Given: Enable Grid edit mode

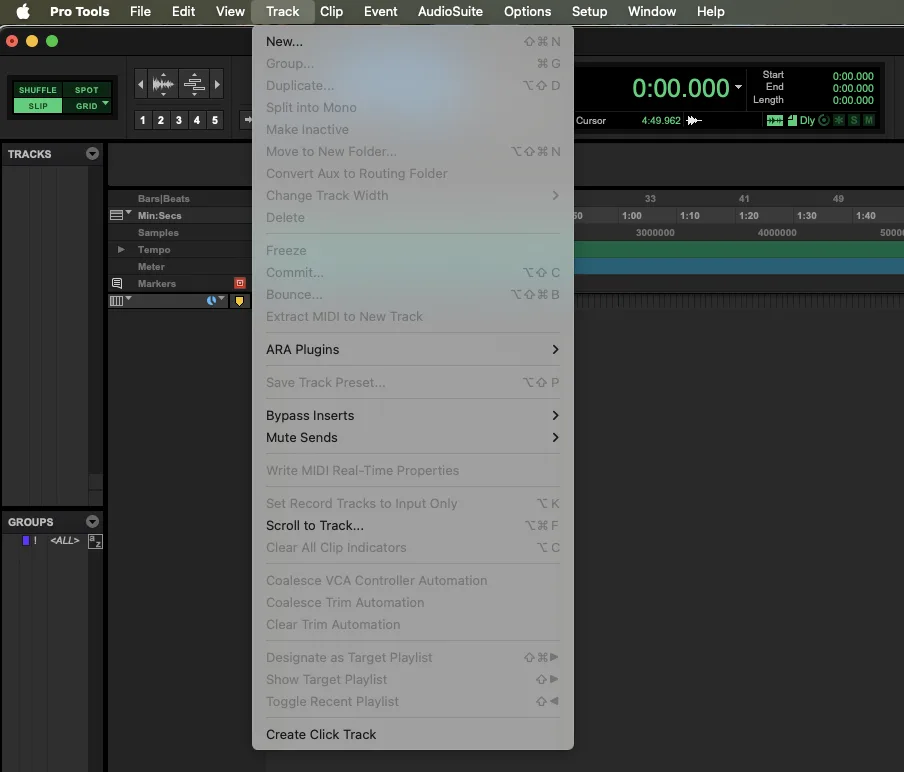Looking at the screenshot, I should [84, 106].
